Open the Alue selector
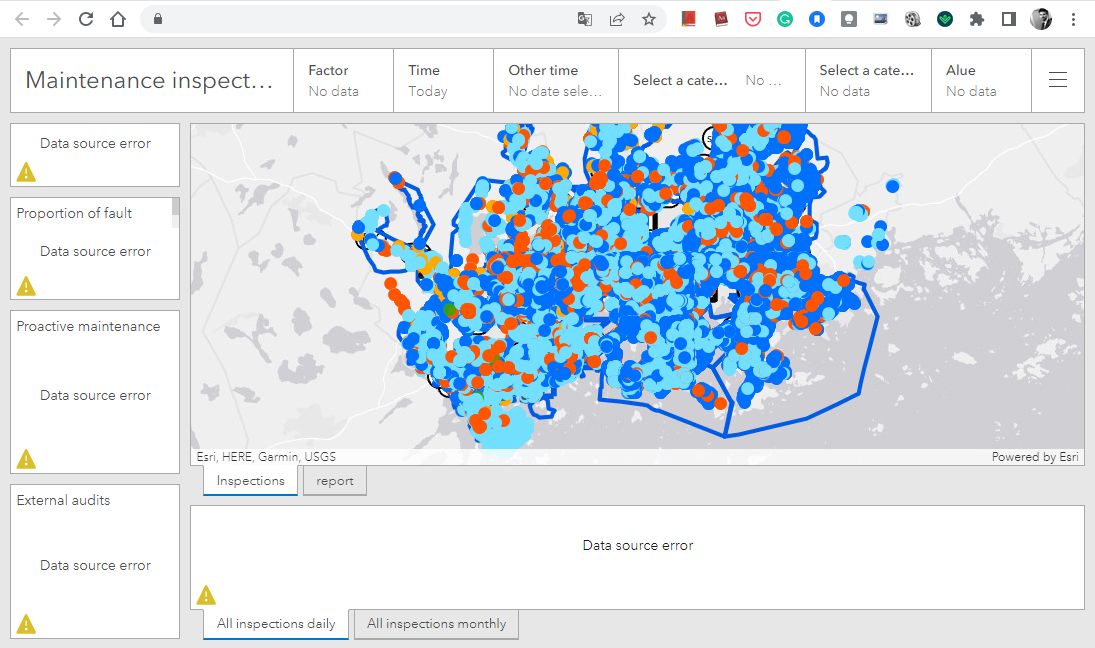This screenshot has height=648, width=1095. pyautogui.click(x=981, y=80)
